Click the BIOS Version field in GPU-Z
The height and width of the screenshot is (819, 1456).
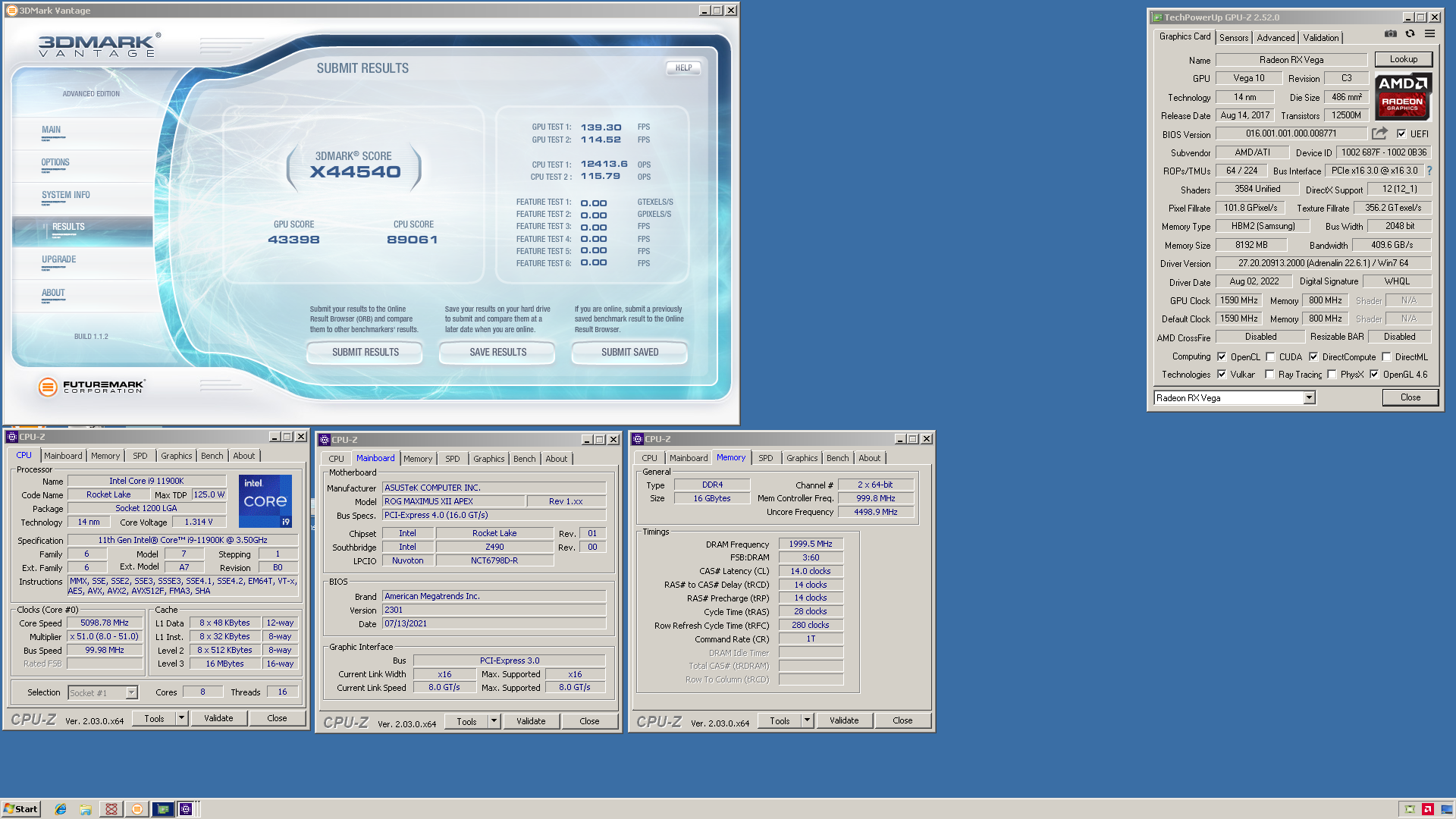pos(1291,133)
